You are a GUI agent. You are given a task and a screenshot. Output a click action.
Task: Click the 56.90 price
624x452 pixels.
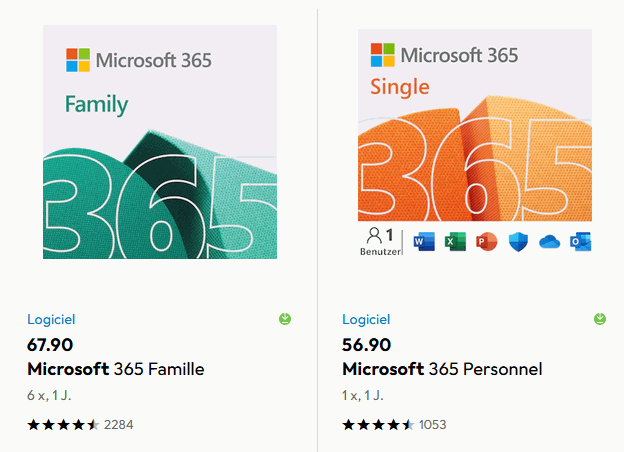click(366, 345)
